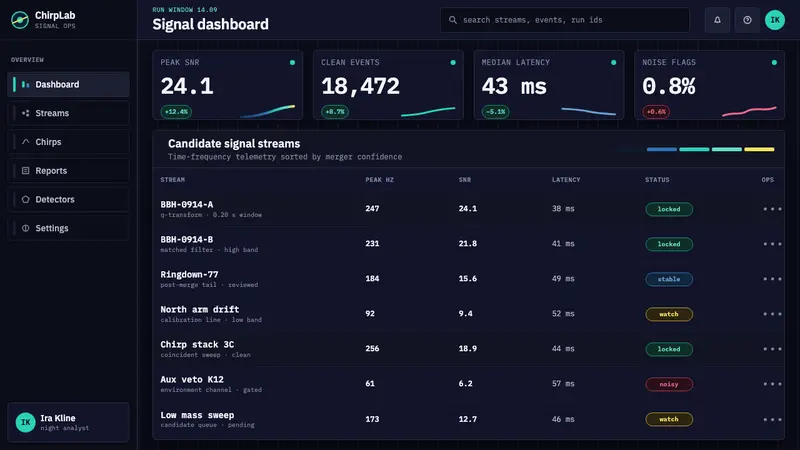800x450 pixels.
Task: Select the first teal legend swatch
Action: 694,149
